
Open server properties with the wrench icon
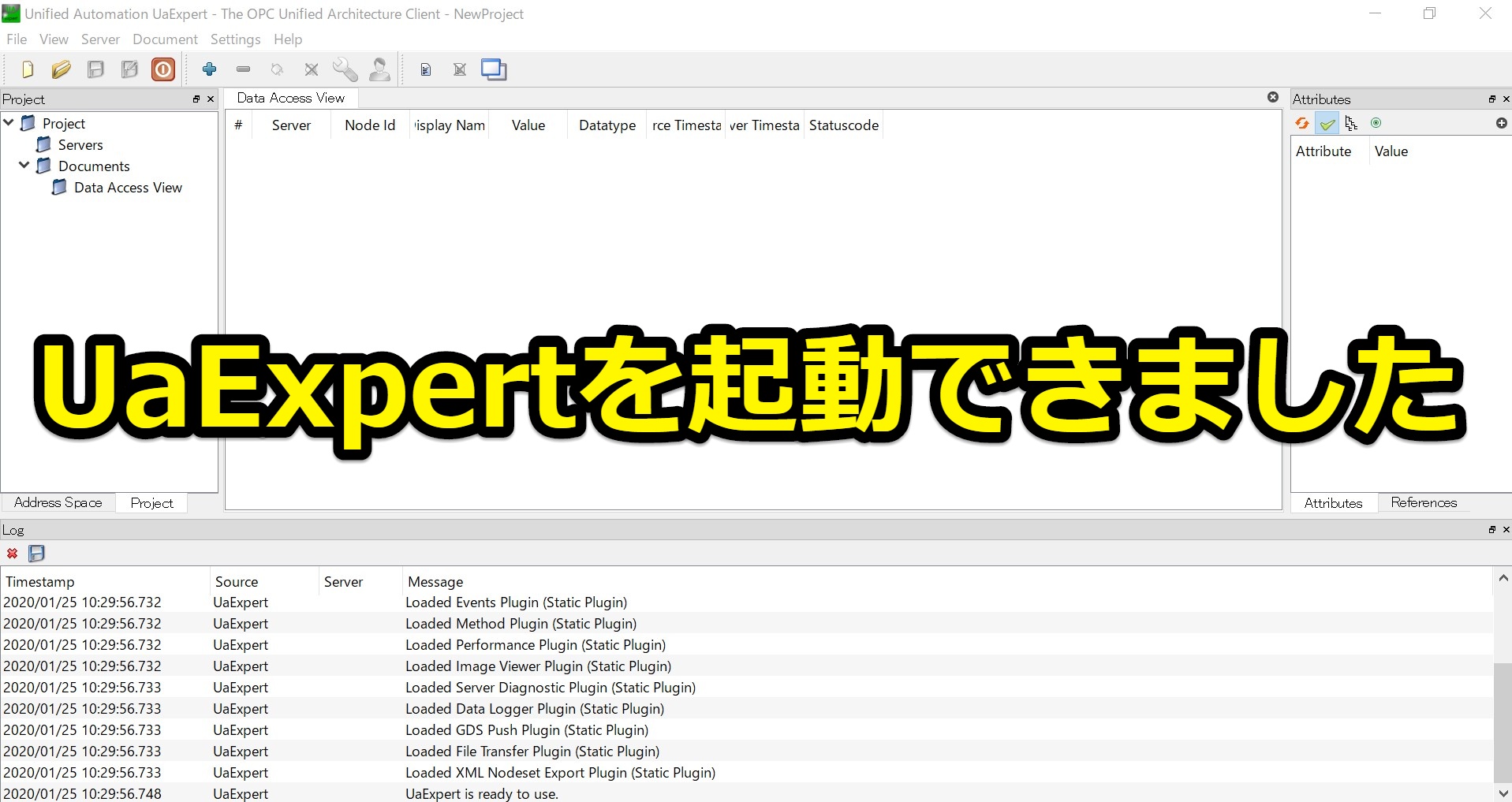(x=345, y=69)
